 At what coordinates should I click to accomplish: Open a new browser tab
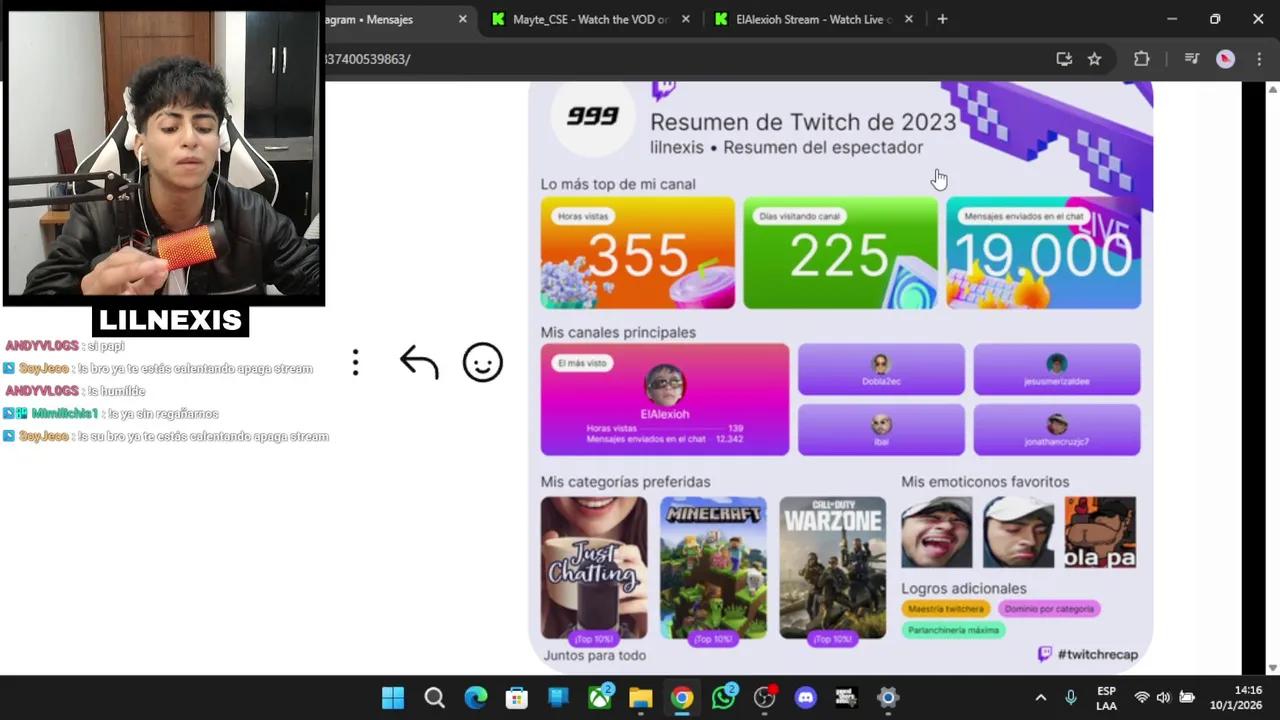(942, 19)
